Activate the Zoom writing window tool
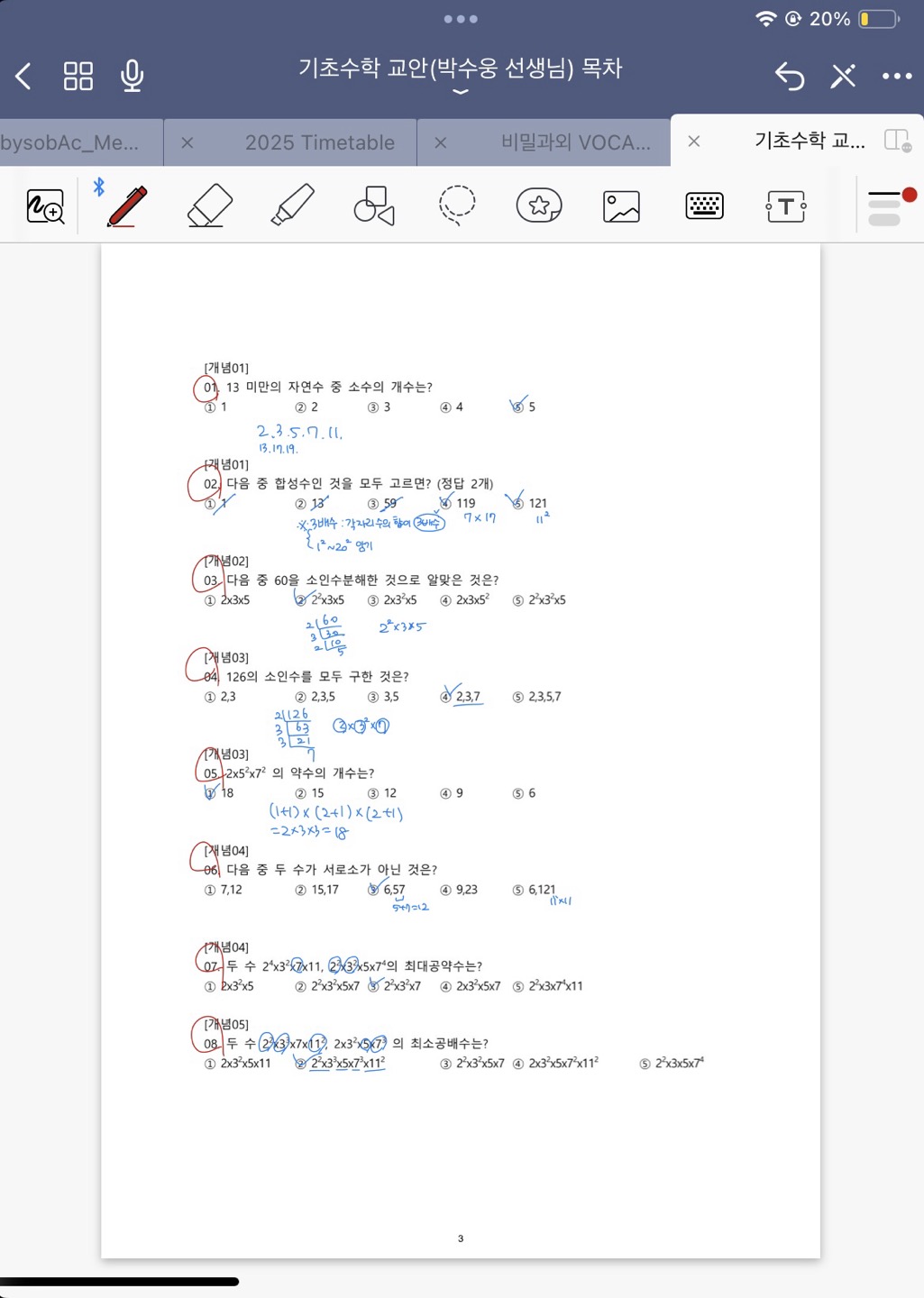The image size is (924, 1298). tap(45, 206)
